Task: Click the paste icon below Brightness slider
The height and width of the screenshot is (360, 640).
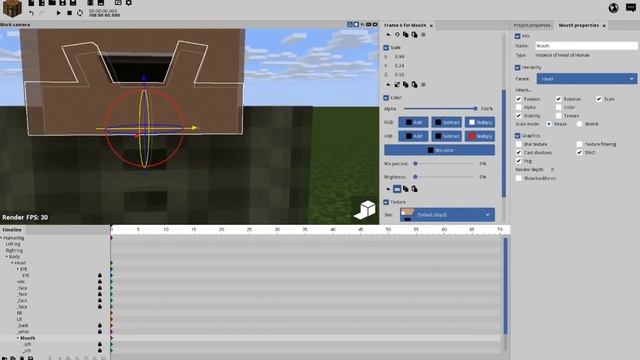Action: point(414,189)
